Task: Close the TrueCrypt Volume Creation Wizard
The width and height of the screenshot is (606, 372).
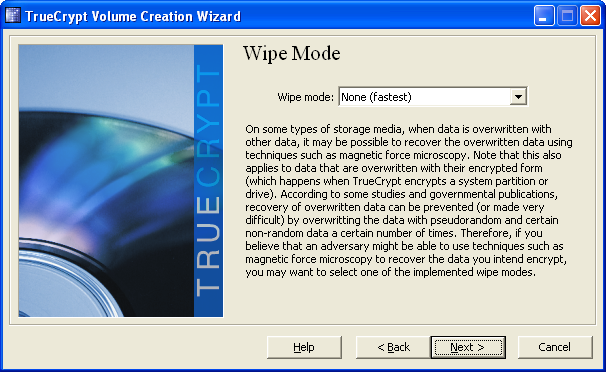Action: [590, 16]
